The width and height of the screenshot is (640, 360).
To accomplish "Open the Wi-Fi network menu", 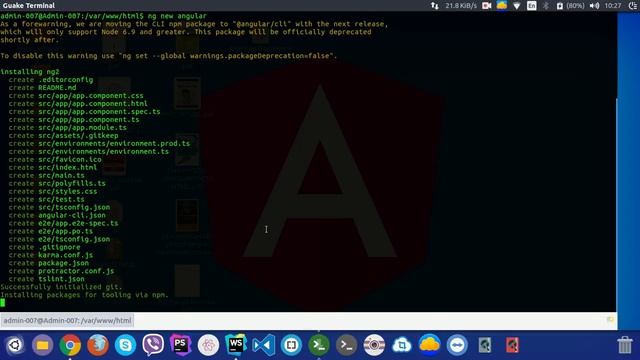I will click(517, 6).
